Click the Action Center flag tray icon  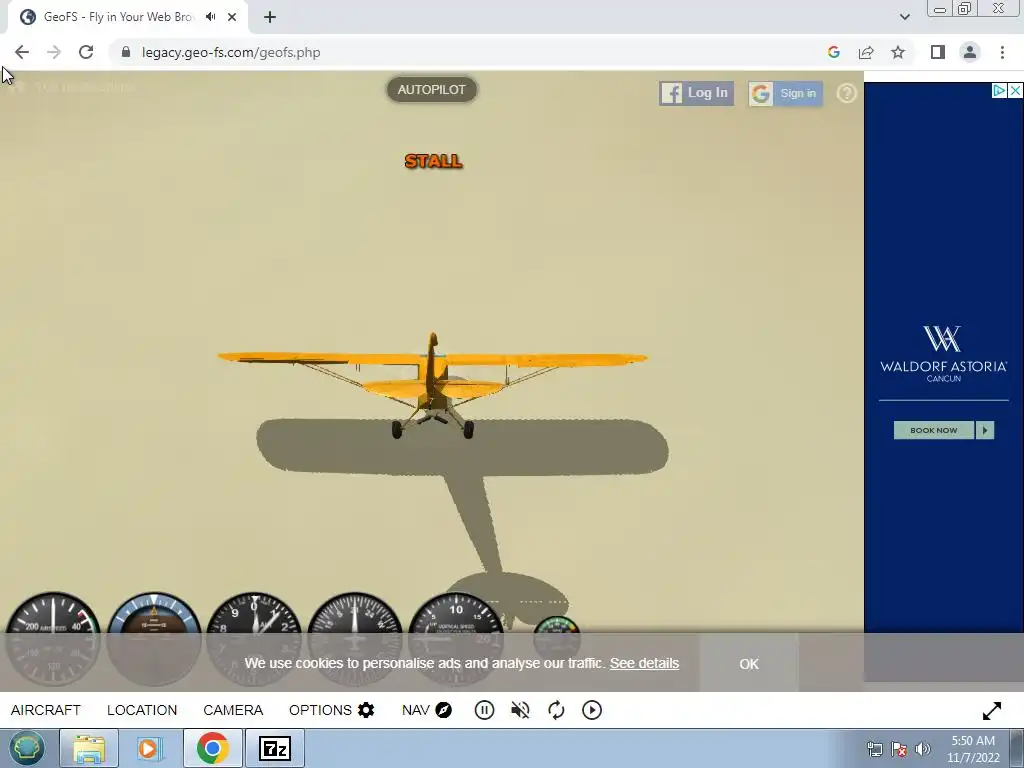pyautogui.click(x=899, y=749)
